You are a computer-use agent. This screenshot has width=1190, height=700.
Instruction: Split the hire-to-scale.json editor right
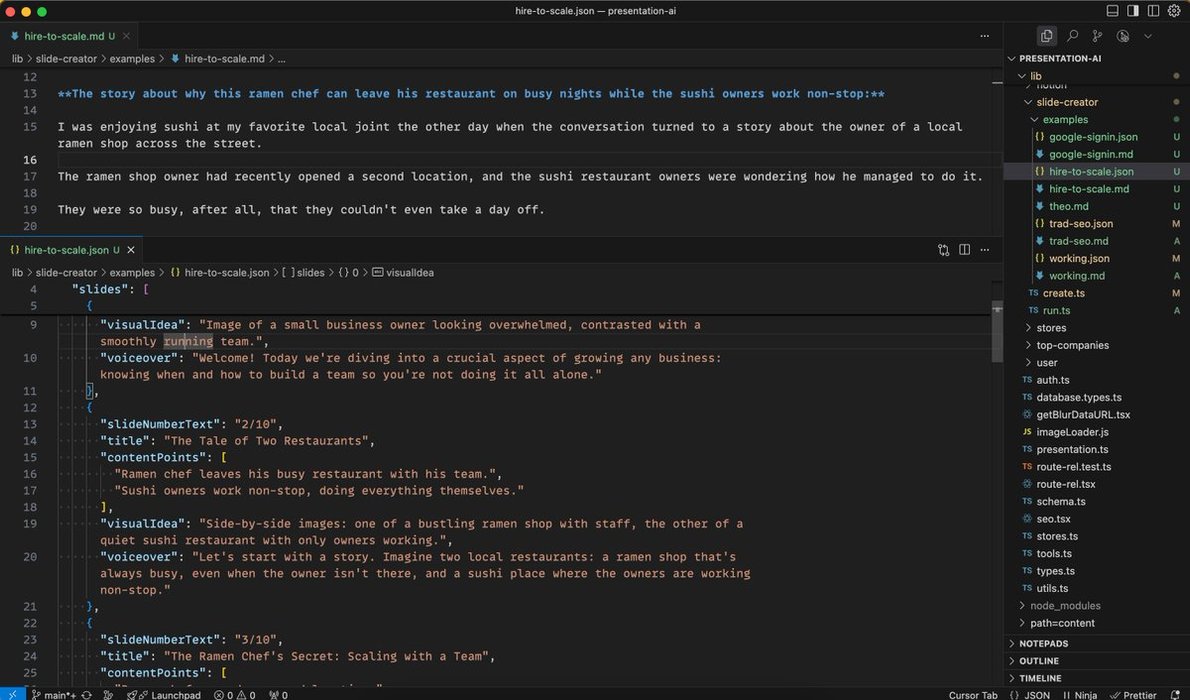pyautogui.click(x=964, y=250)
